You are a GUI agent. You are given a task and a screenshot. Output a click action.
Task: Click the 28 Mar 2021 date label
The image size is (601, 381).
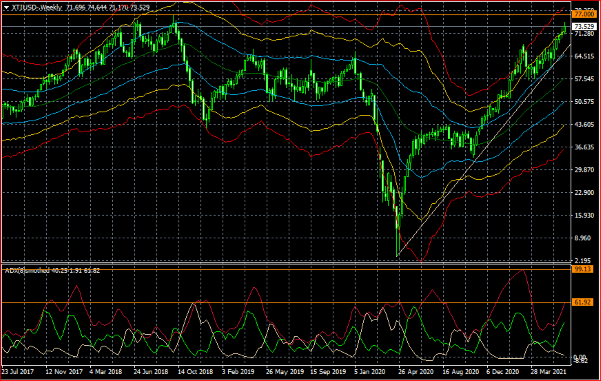[x=548, y=371]
